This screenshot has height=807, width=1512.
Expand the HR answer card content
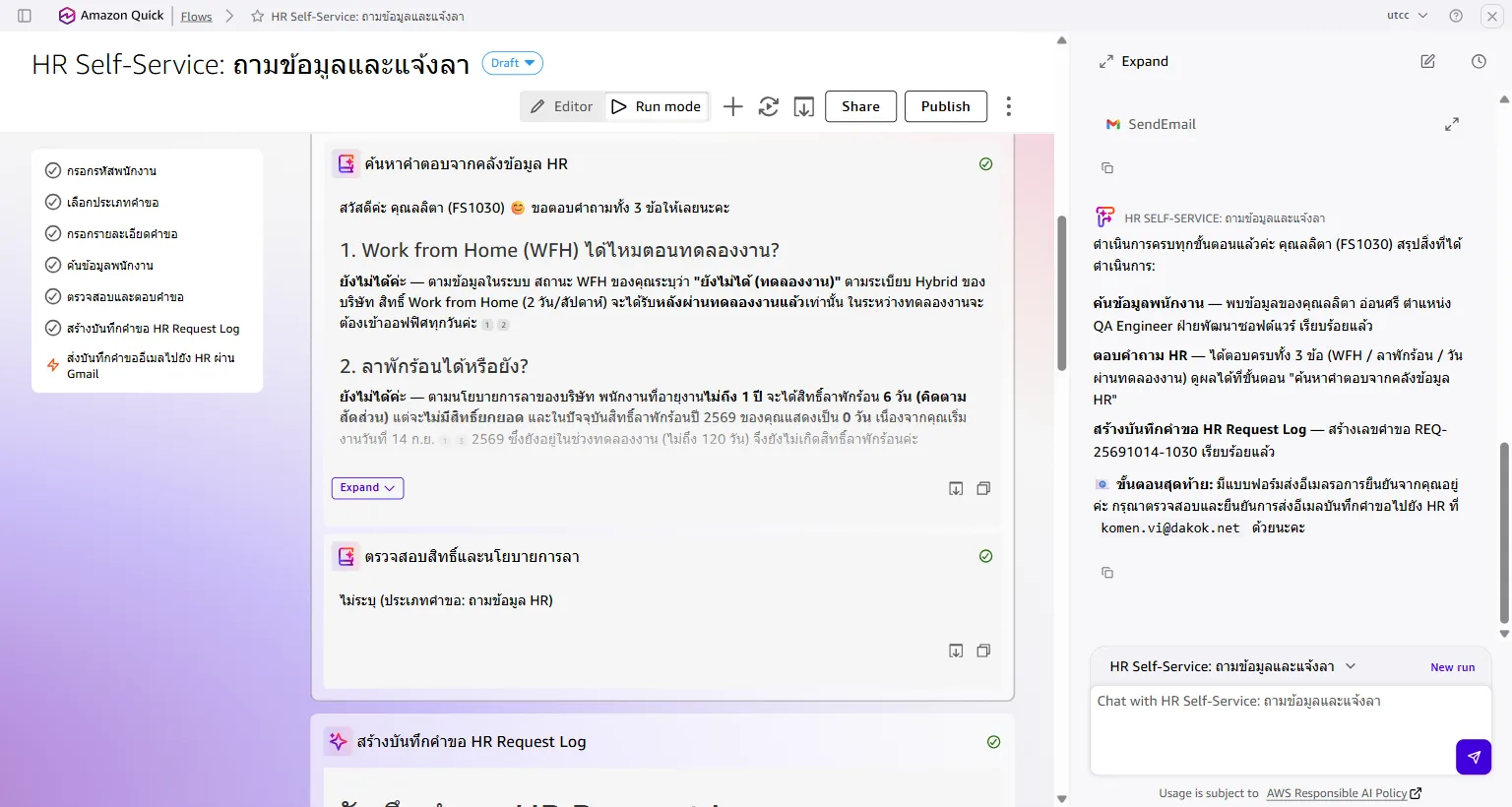367,488
